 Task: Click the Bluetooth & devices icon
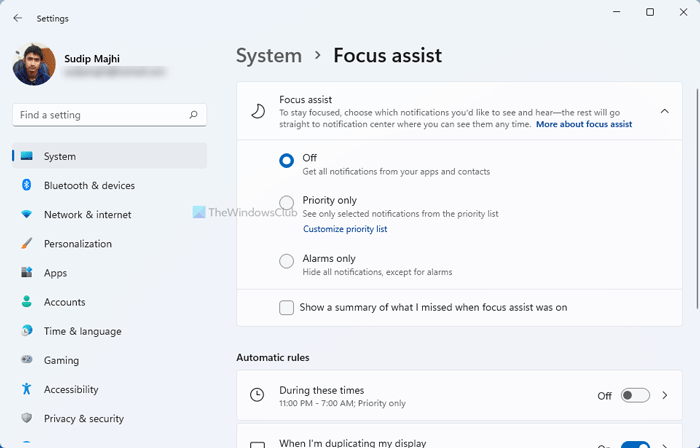[26, 185]
